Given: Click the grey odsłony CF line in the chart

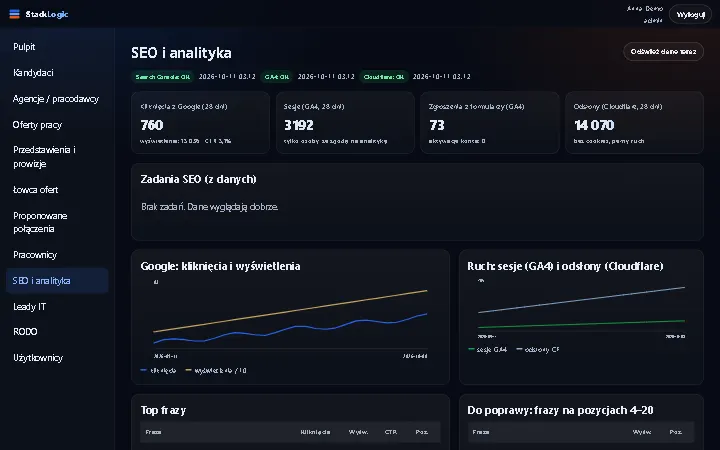Looking at the screenshot, I should tap(581, 300).
